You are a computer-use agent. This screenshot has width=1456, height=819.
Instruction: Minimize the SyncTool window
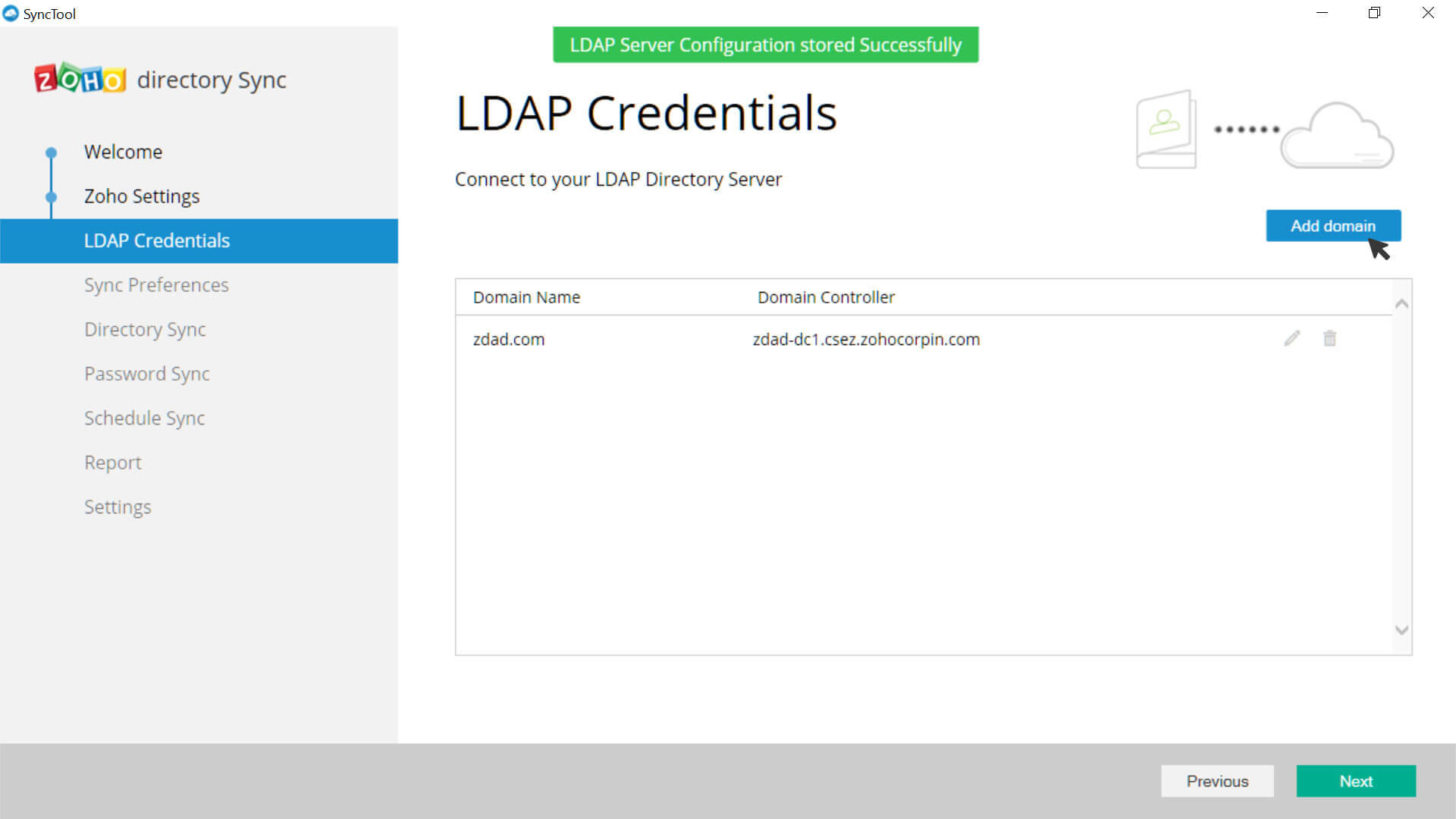pyautogui.click(x=1322, y=13)
